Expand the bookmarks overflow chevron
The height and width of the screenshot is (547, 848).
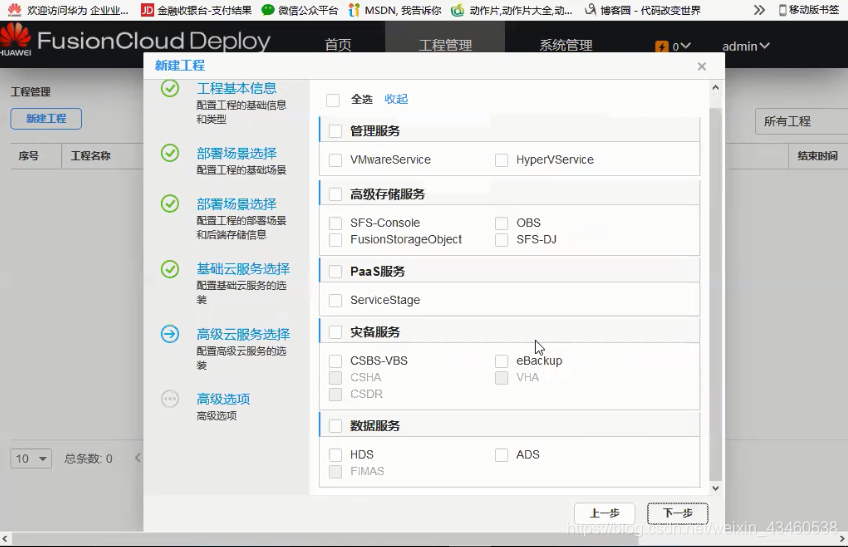click(x=759, y=10)
